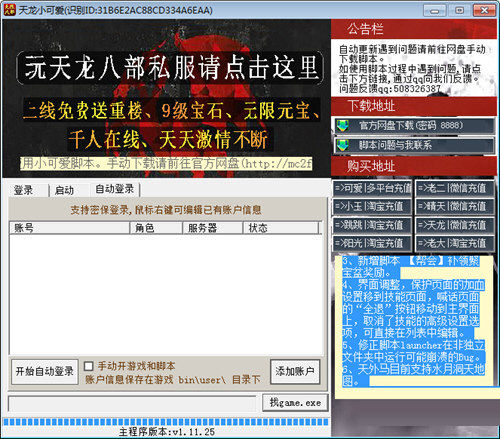This screenshot has height=439, width=500.
Task: Select the 自动登录 tab
Action: point(115,189)
